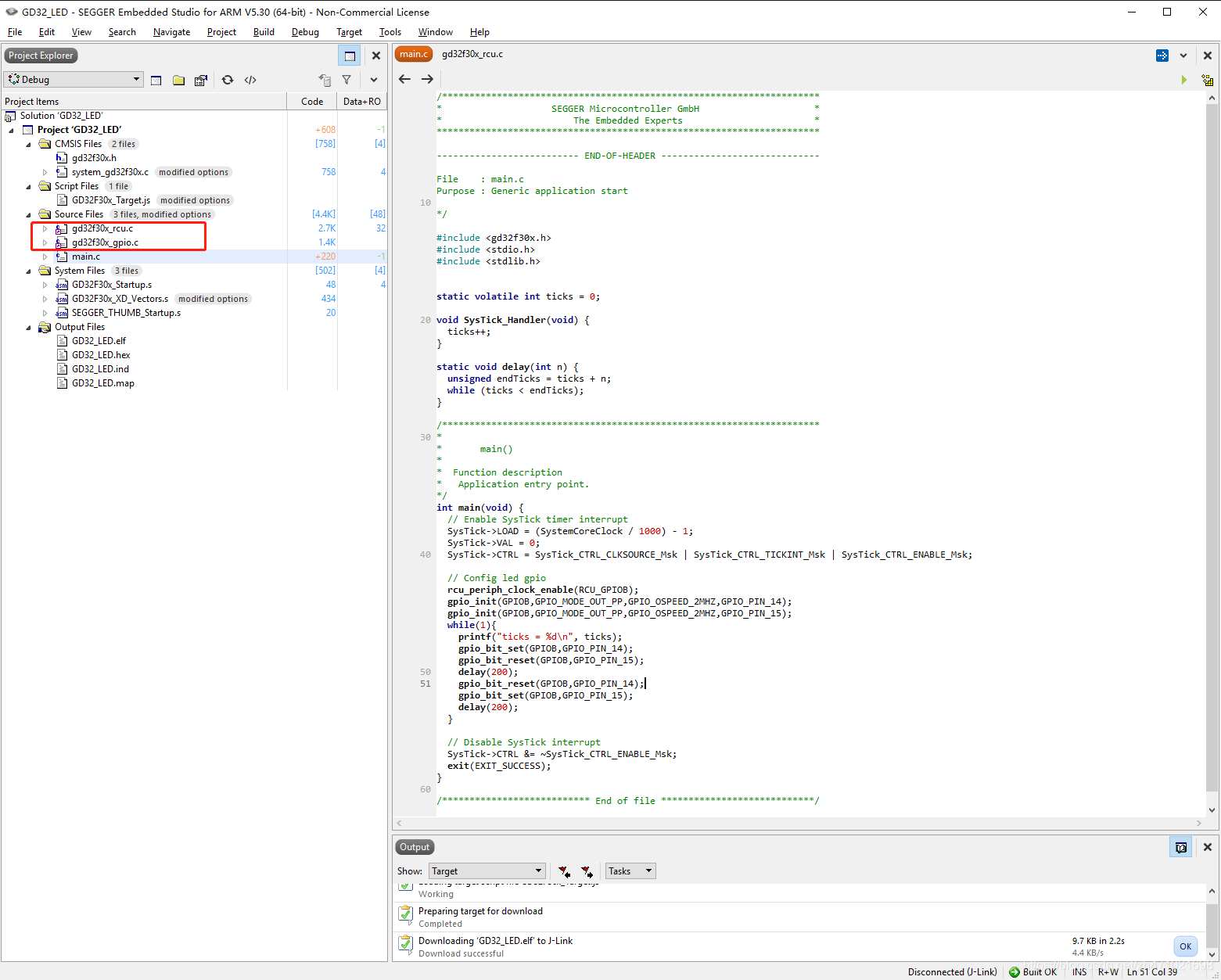
Task: Click the refresh/synchronize icon in the explorer toolbar
Action: pos(228,80)
